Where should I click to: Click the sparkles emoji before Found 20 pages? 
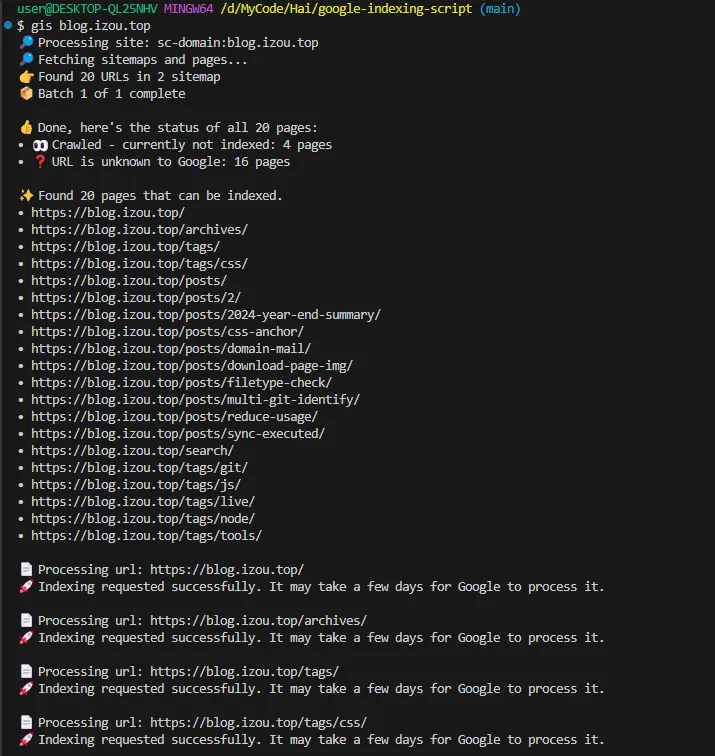pyautogui.click(x=27, y=196)
